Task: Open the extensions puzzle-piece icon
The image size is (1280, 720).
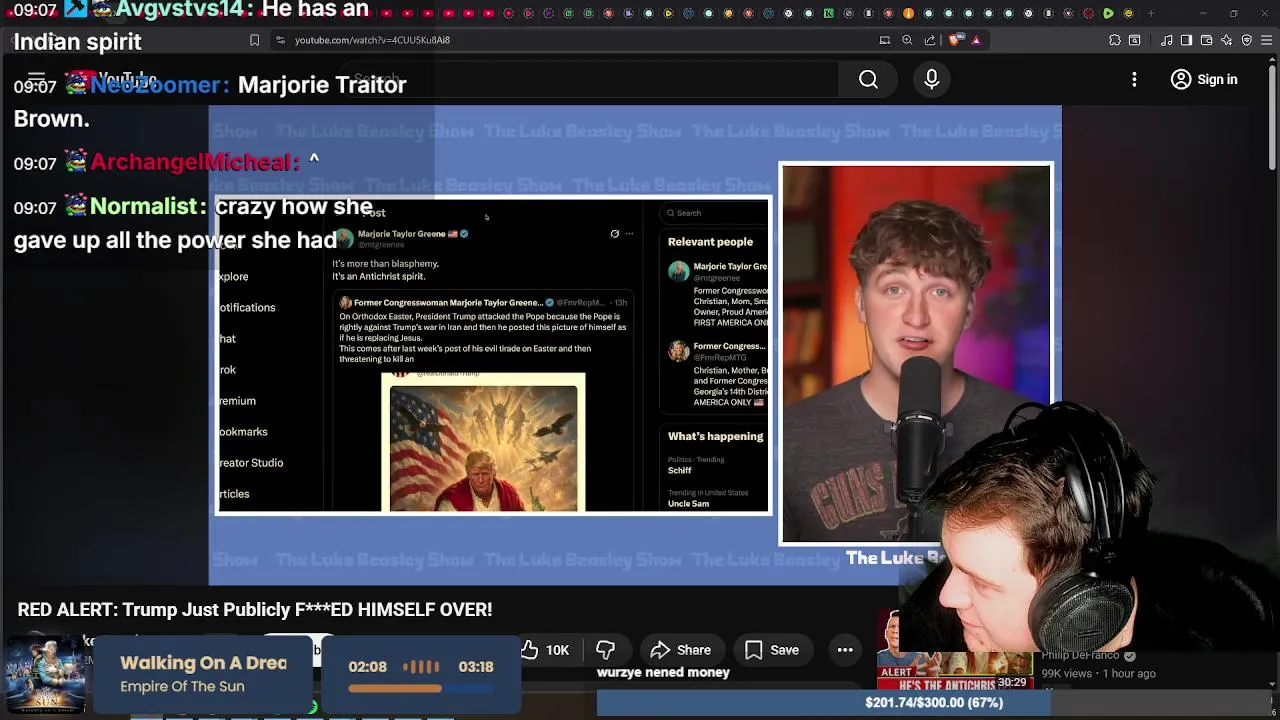Action: (1115, 40)
